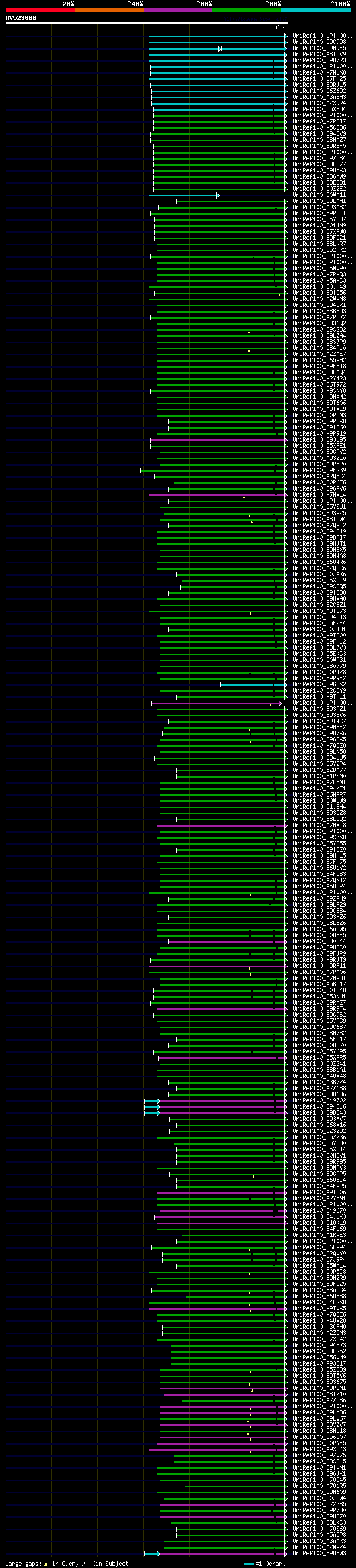Select the cyan alignment bar for UniRef100_A3ABH3
Viewport: 356px width, 1568px height.
(x=219, y=97)
